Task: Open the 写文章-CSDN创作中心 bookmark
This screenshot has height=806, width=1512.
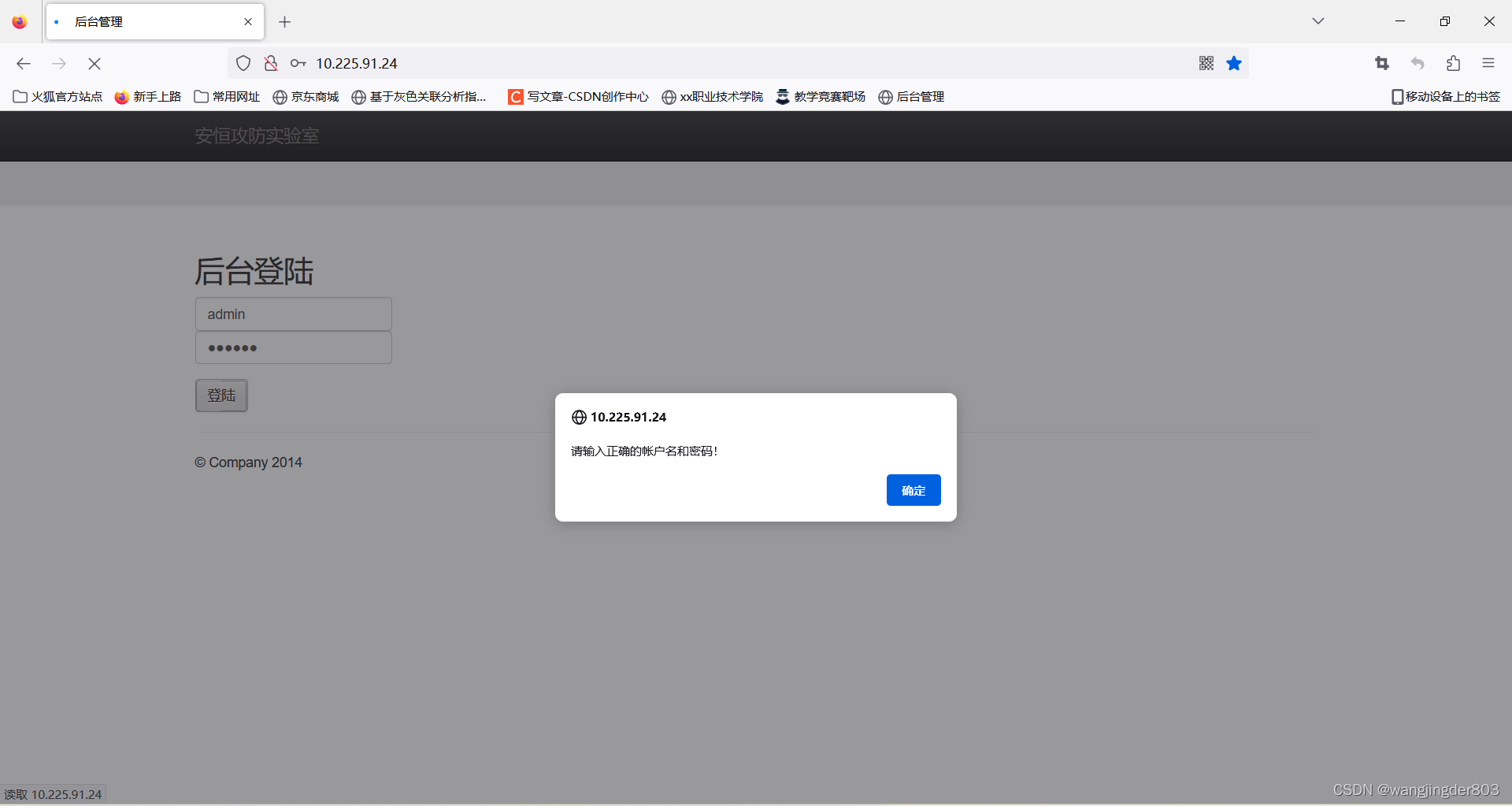Action: click(578, 97)
